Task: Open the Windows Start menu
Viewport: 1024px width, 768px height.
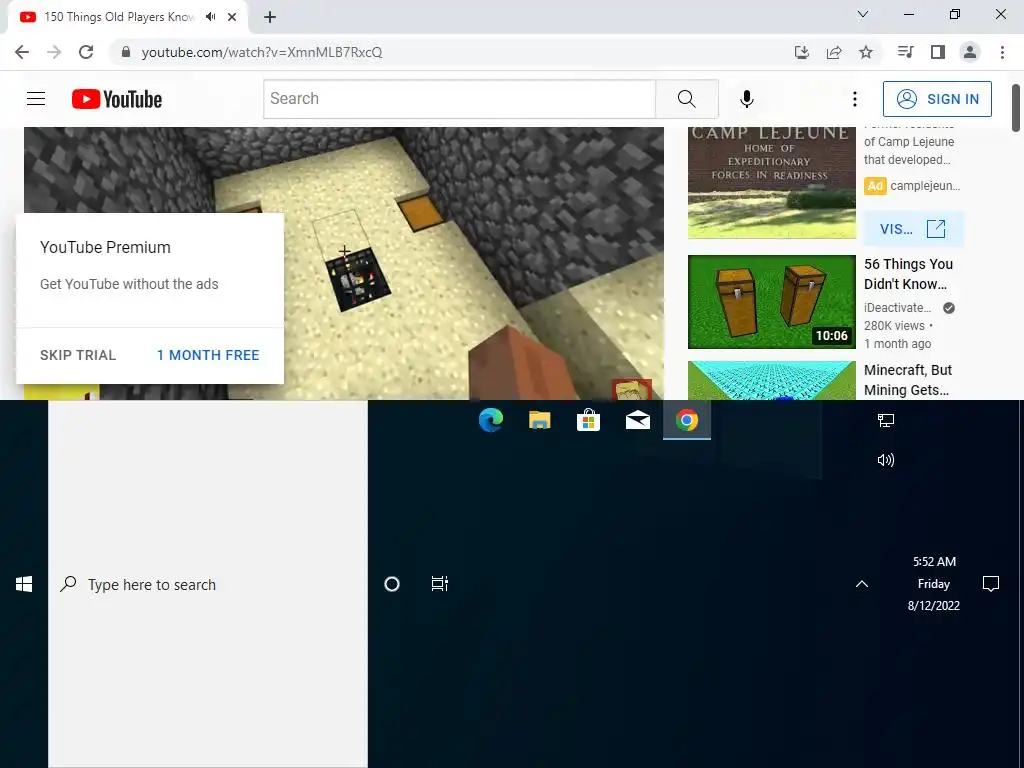Action: pyautogui.click(x=24, y=584)
